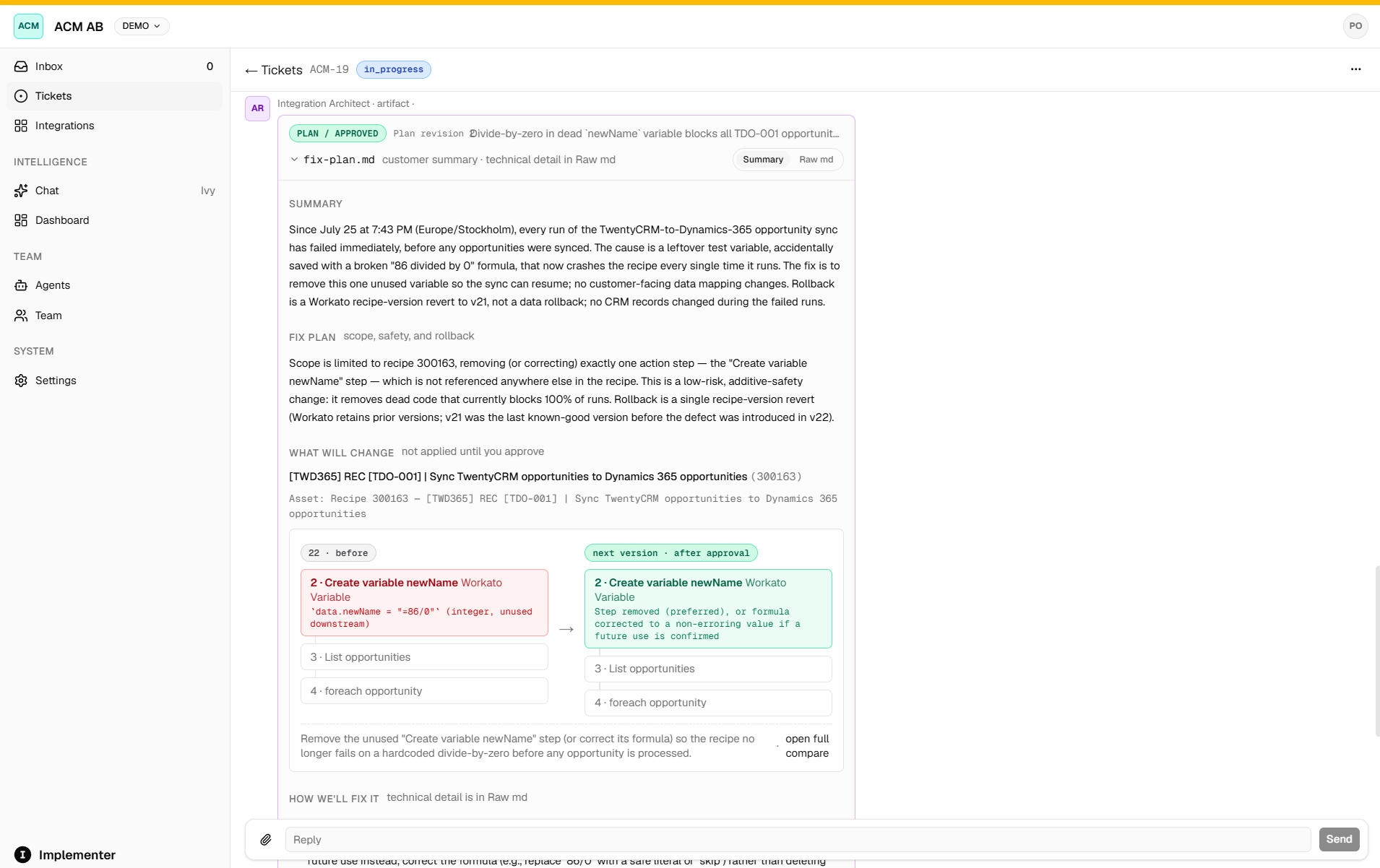This screenshot has width=1380, height=868.
Task: Focus the Reply input field
Action: point(798,840)
